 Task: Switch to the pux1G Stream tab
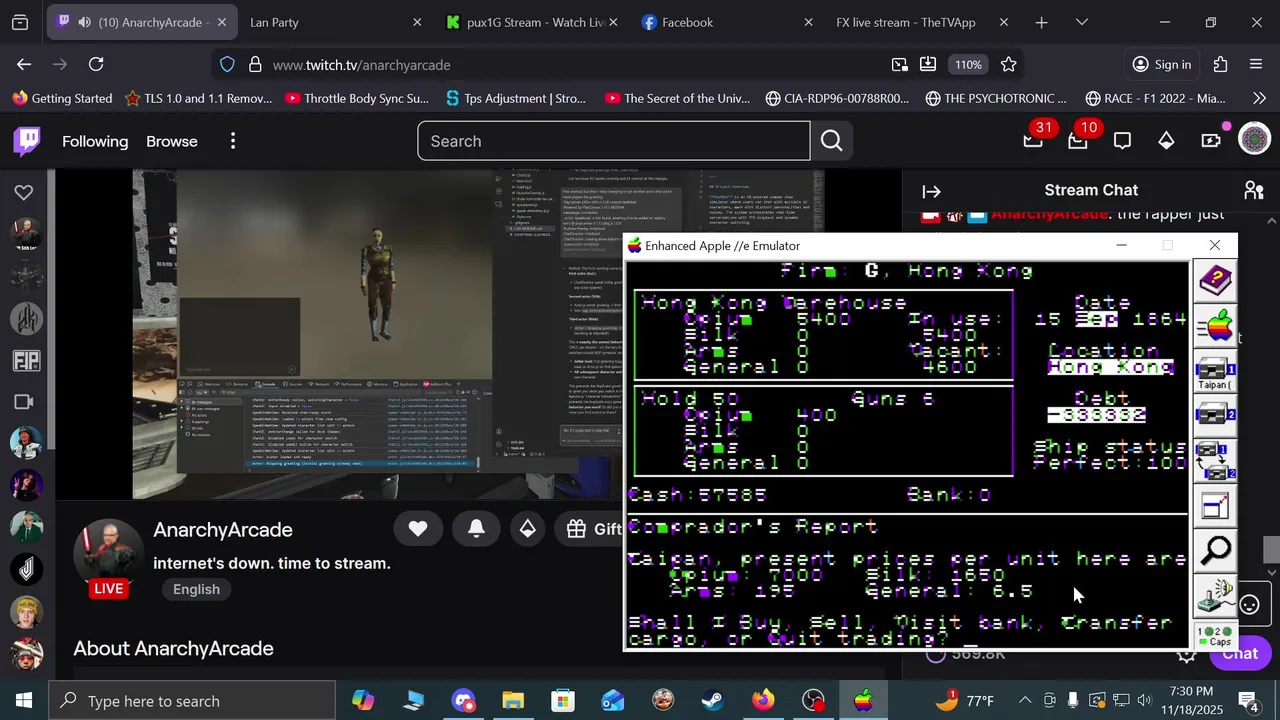tap(532, 22)
